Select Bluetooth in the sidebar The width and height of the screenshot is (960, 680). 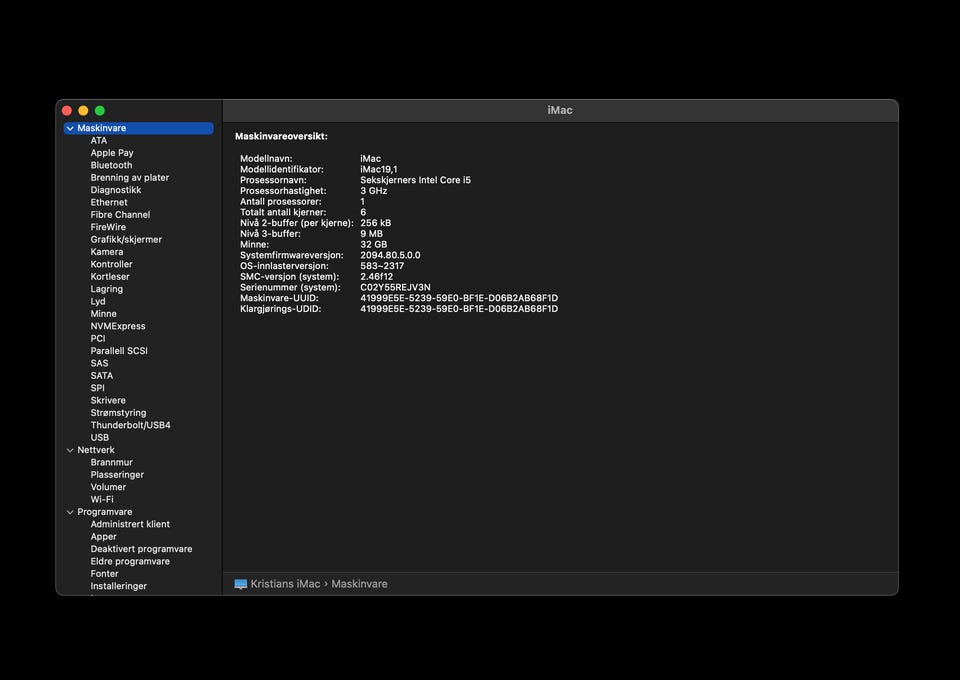click(x=111, y=165)
